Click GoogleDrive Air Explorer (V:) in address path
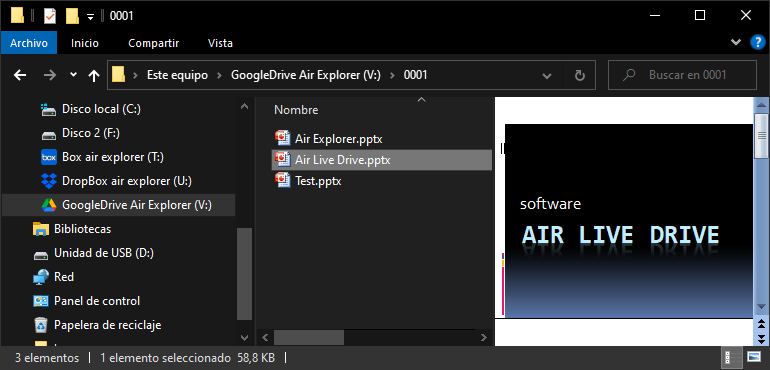The height and width of the screenshot is (370, 770). click(306, 75)
